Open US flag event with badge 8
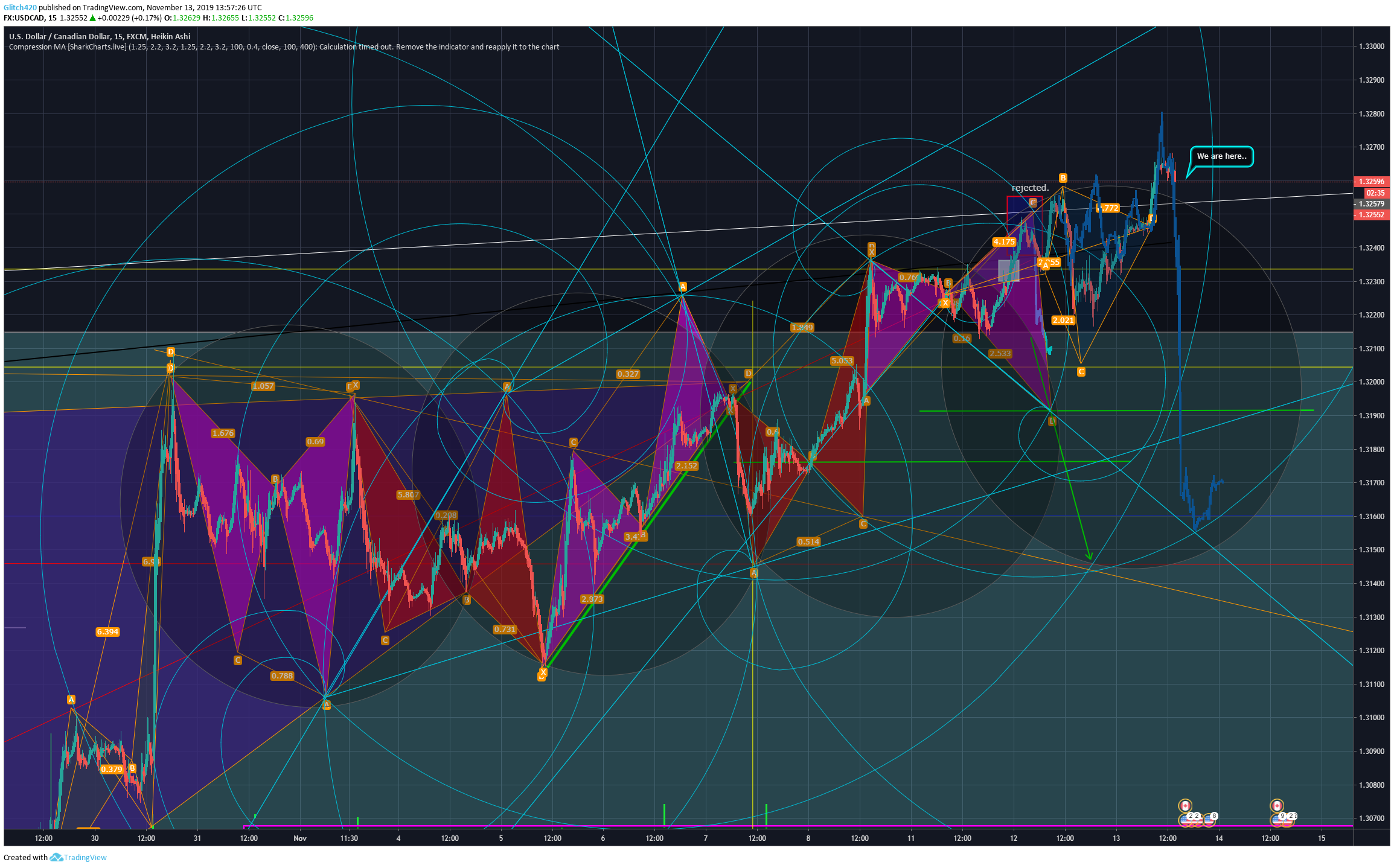 point(1209,819)
